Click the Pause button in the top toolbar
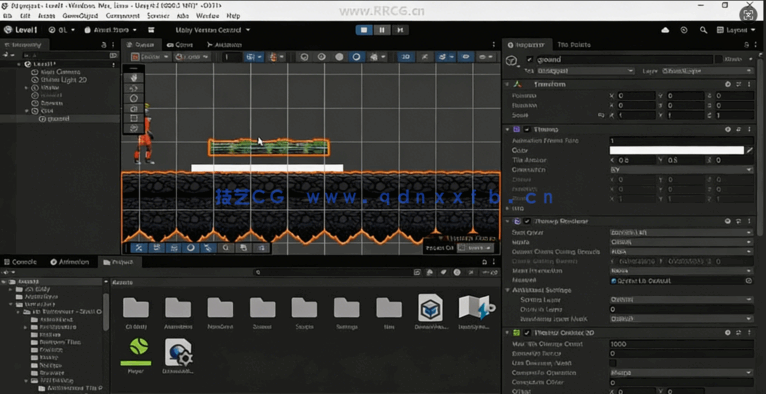766x394 pixels. pyautogui.click(x=382, y=30)
